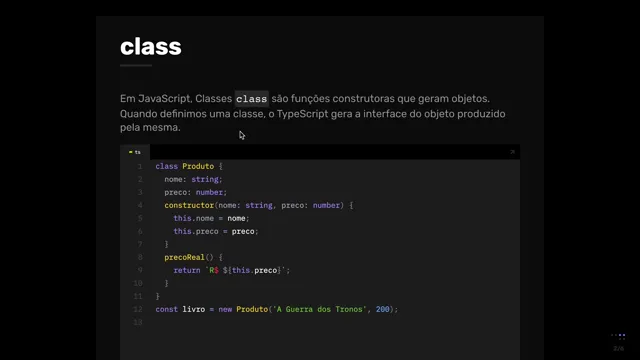Open the code block's external-link arrow icon
Viewport: 640px width, 360px height.
512,152
